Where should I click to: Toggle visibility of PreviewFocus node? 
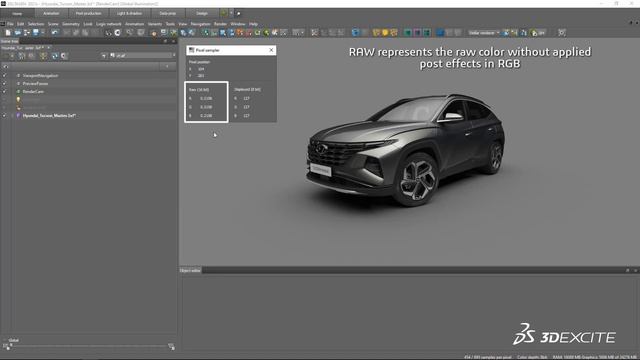pos(4,83)
